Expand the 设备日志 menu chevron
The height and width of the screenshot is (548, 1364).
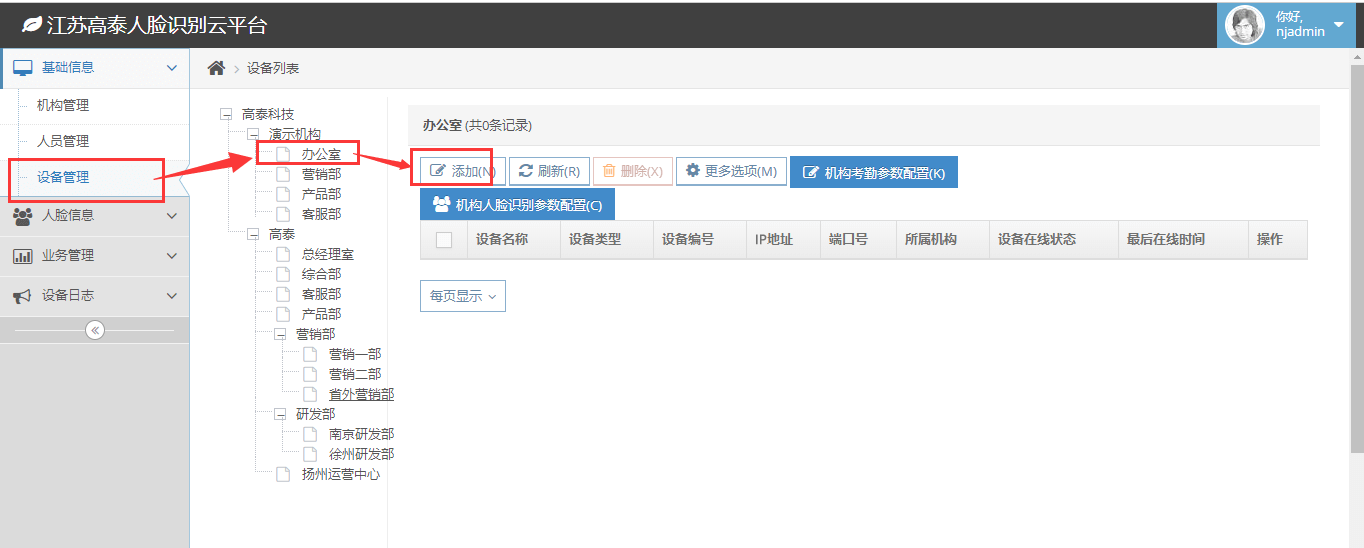pos(171,296)
